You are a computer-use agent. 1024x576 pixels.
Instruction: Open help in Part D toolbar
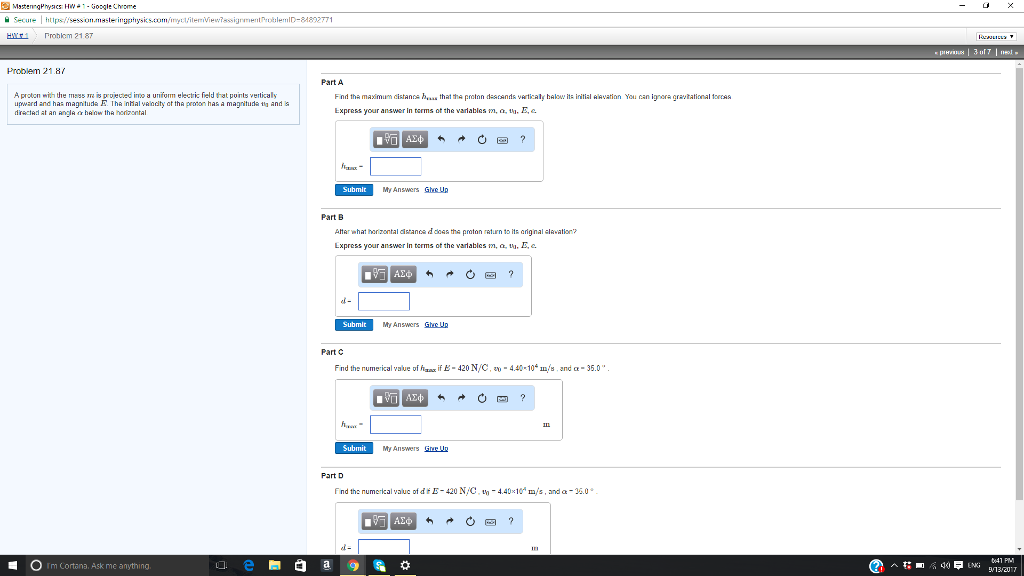[511, 521]
